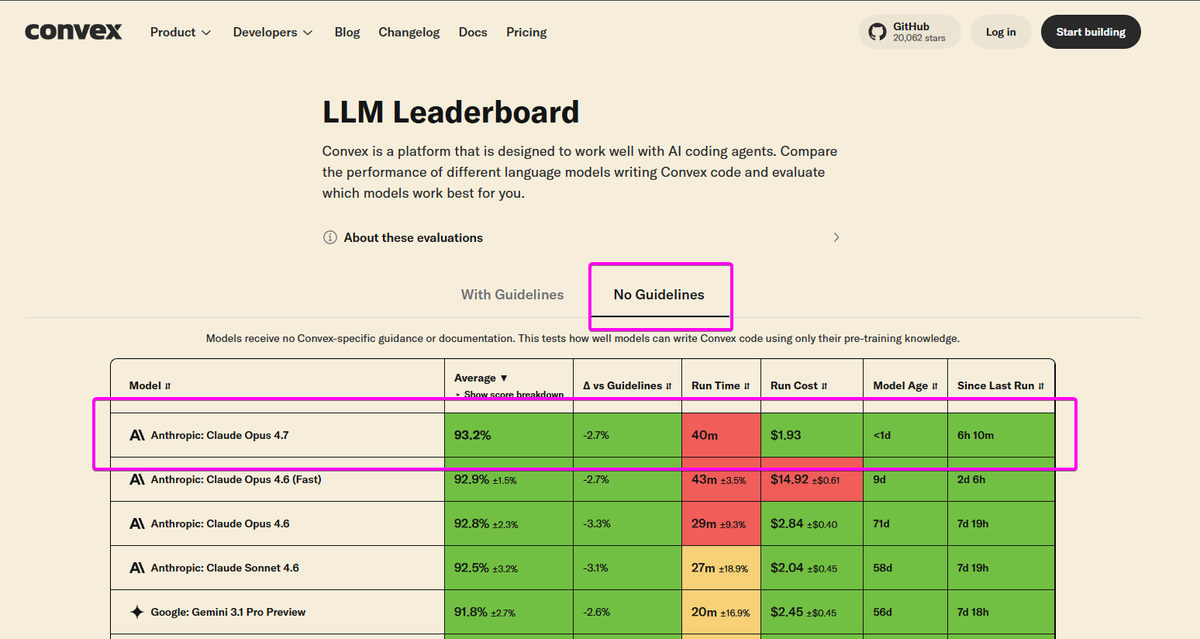The width and height of the screenshot is (1200, 639).
Task: Open the Product dropdown menu
Action: (181, 32)
